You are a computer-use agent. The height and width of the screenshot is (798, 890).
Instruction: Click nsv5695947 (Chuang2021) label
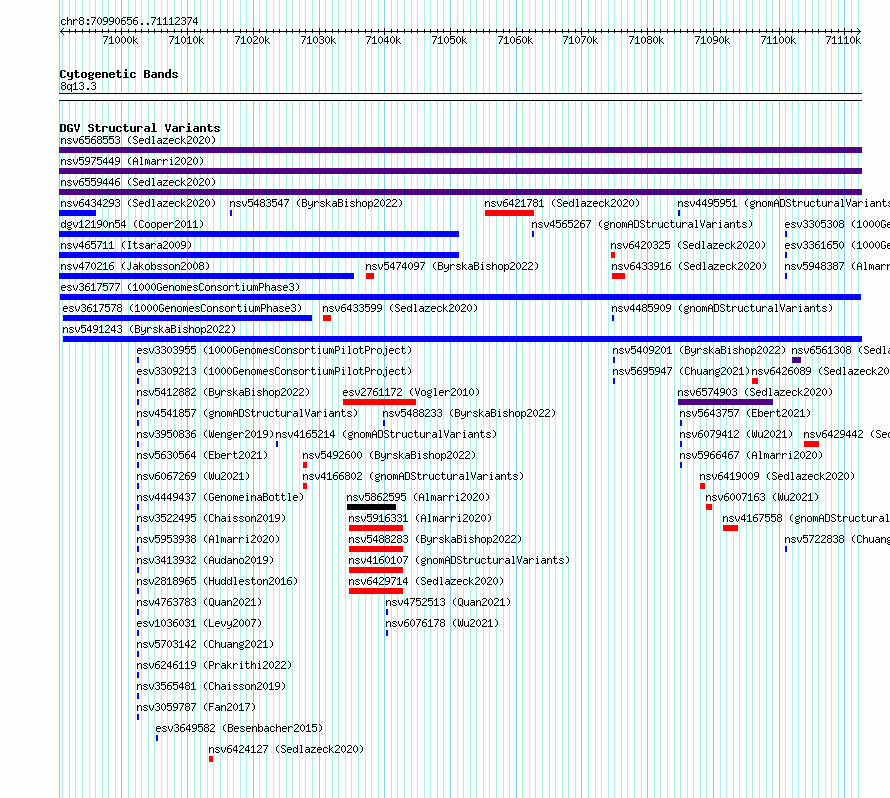(682, 371)
